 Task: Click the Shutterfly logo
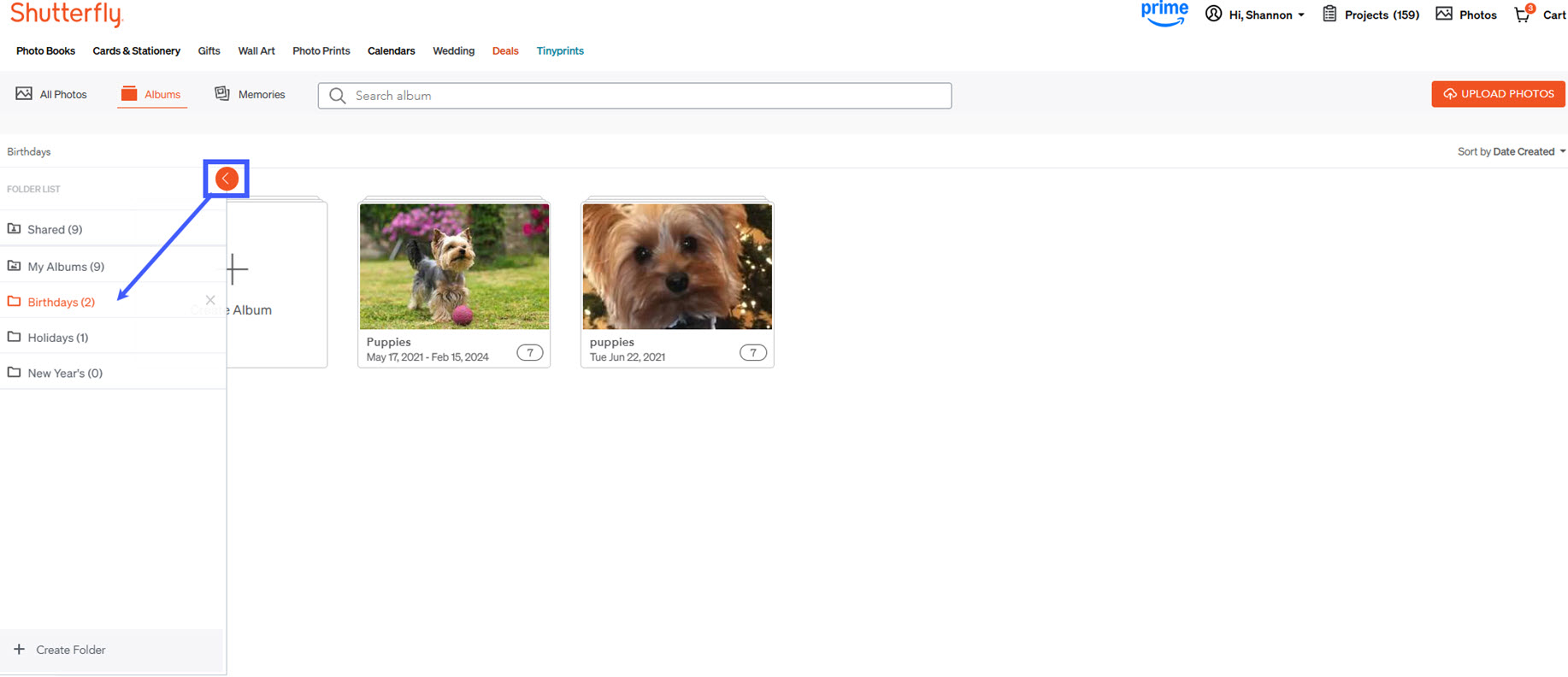[67, 14]
